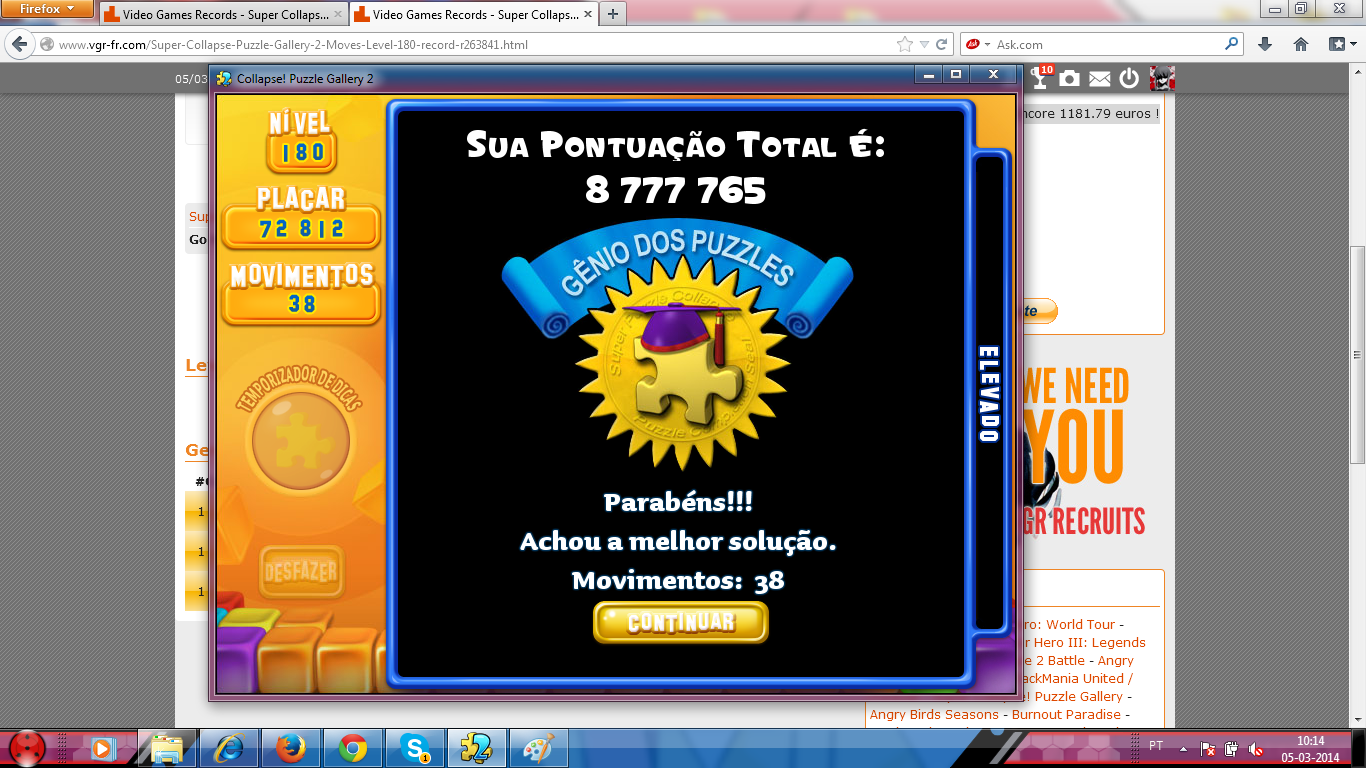Viewport: 1366px width, 768px height.
Task: Click the user avatar picture
Action: point(1161,79)
